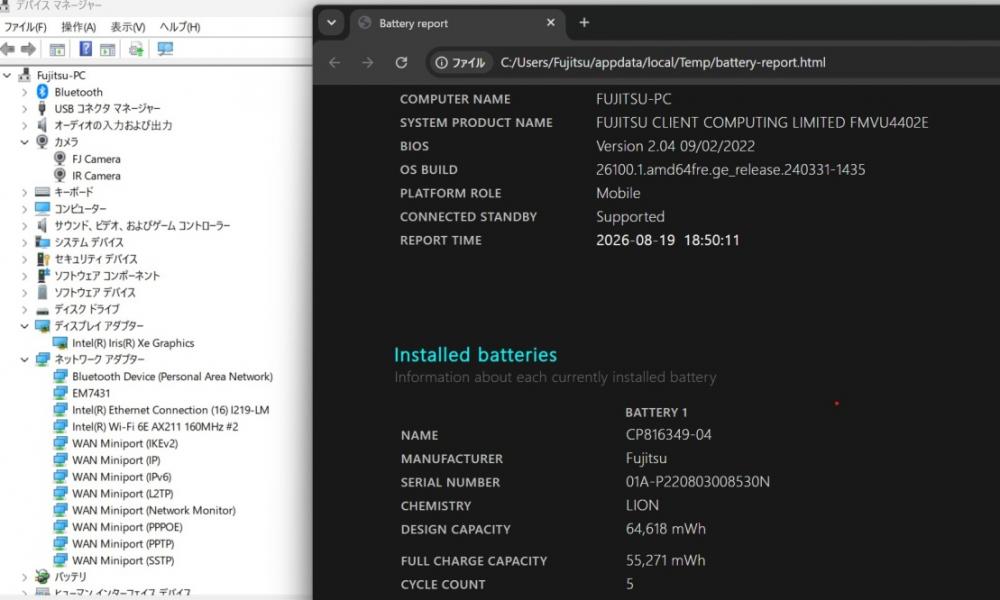
Task: Select Intel(R) Wi-Fi 6E AX211 160MHz #2
Action: point(155,427)
